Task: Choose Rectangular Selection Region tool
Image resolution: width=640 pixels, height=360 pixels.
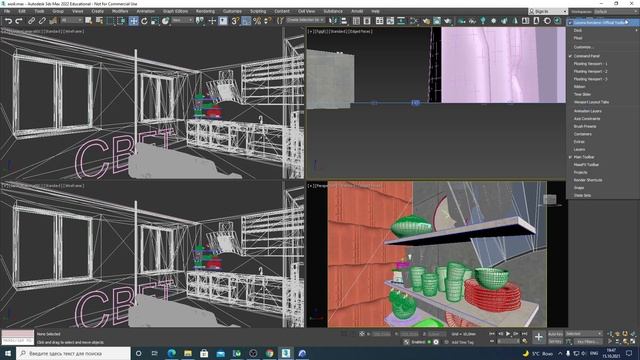Action: point(110,21)
